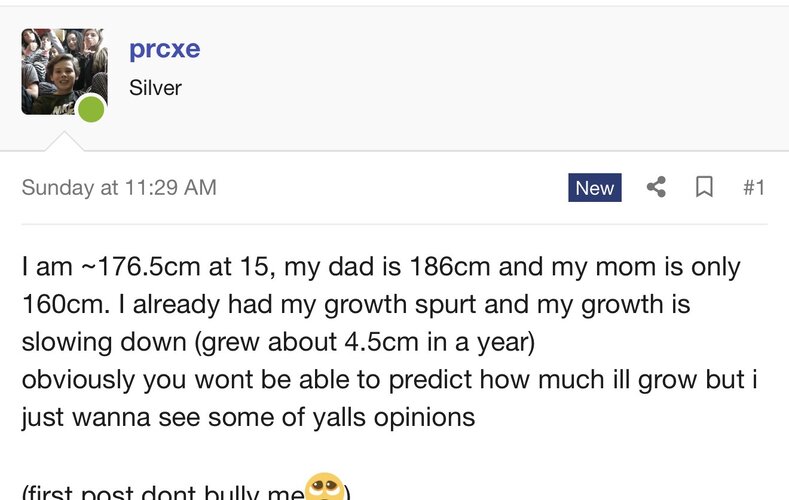Click the '186cm' height value in the post

click(x=449, y=267)
